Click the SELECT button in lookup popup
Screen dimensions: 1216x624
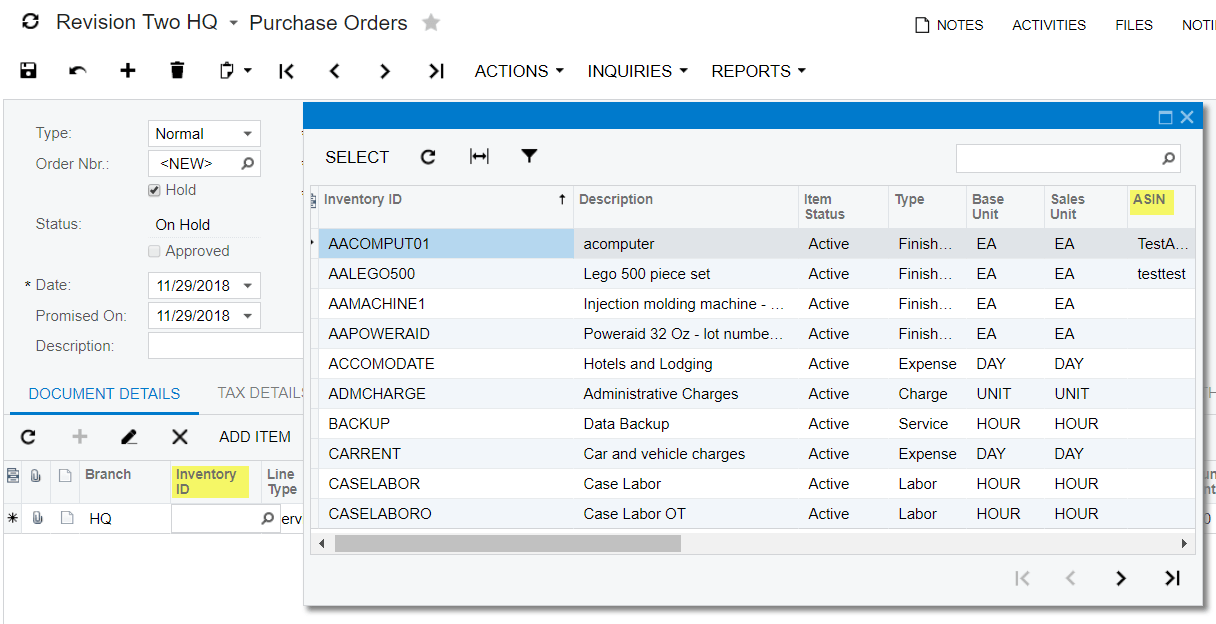pyautogui.click(x=357, y=157)
